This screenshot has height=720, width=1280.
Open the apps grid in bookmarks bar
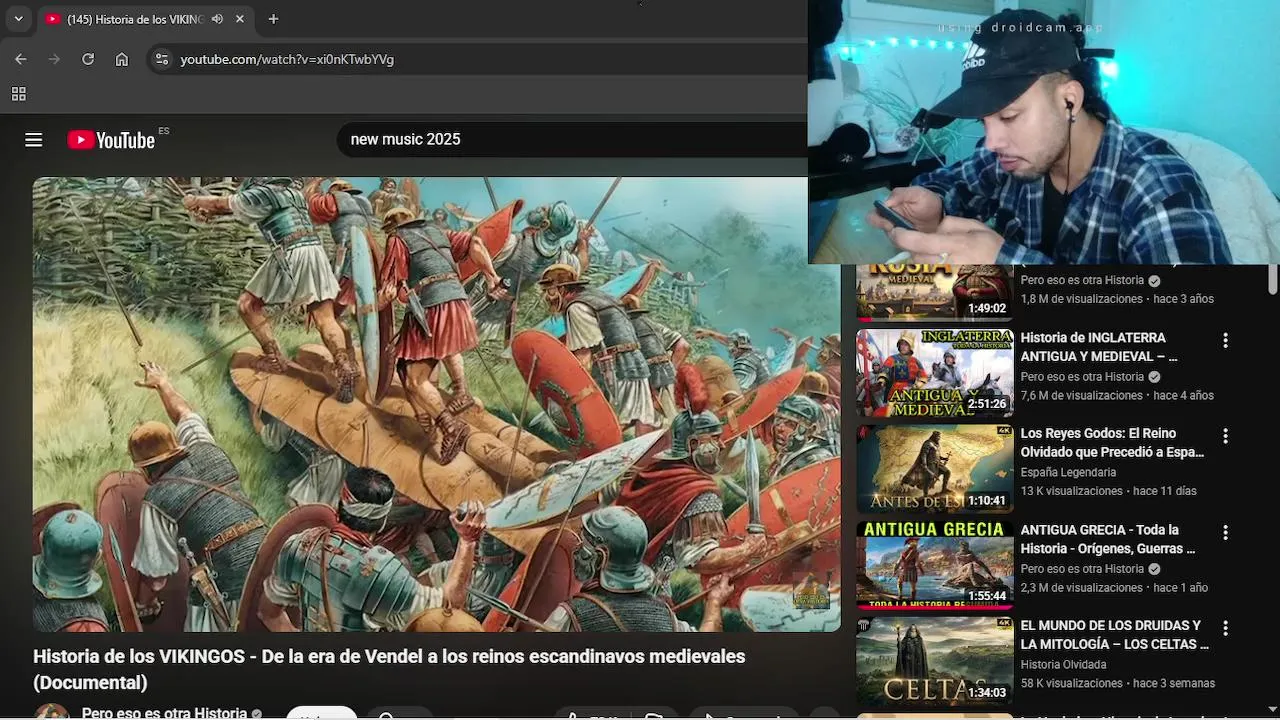coord(18,94)
